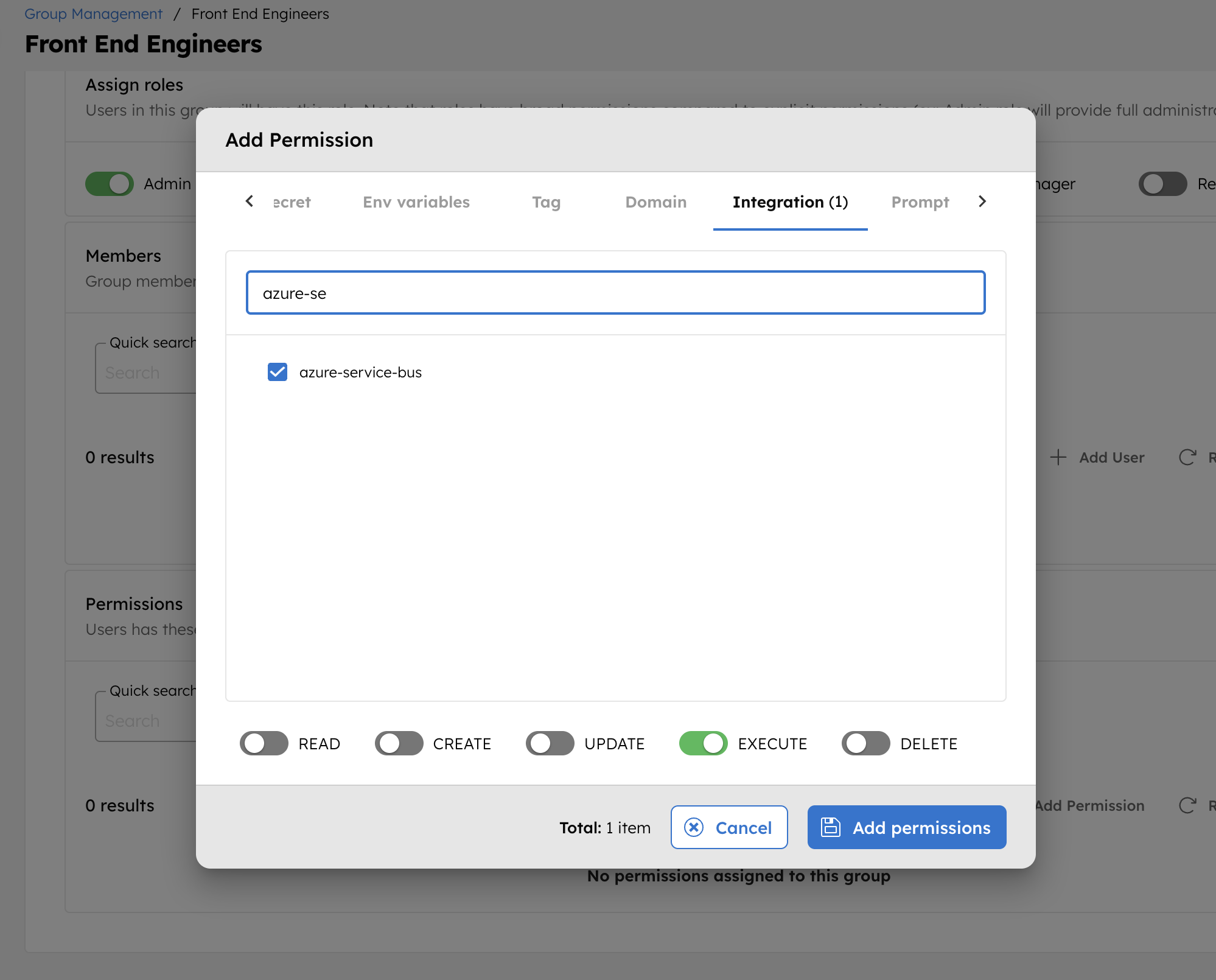Switch to the Prompt tab
This screenshot has height=980, width=1216.
tap(920, 202)
